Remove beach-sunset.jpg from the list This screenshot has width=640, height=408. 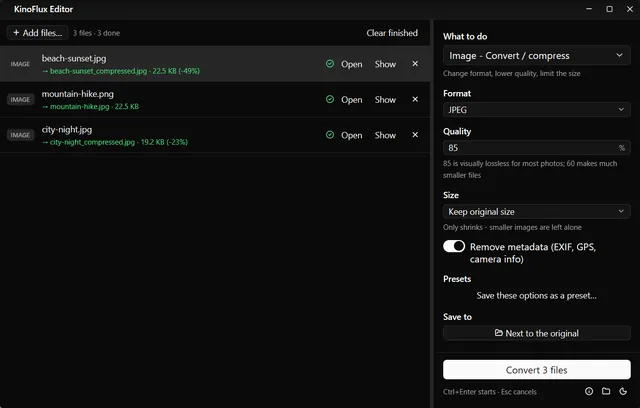pos(415,64)
